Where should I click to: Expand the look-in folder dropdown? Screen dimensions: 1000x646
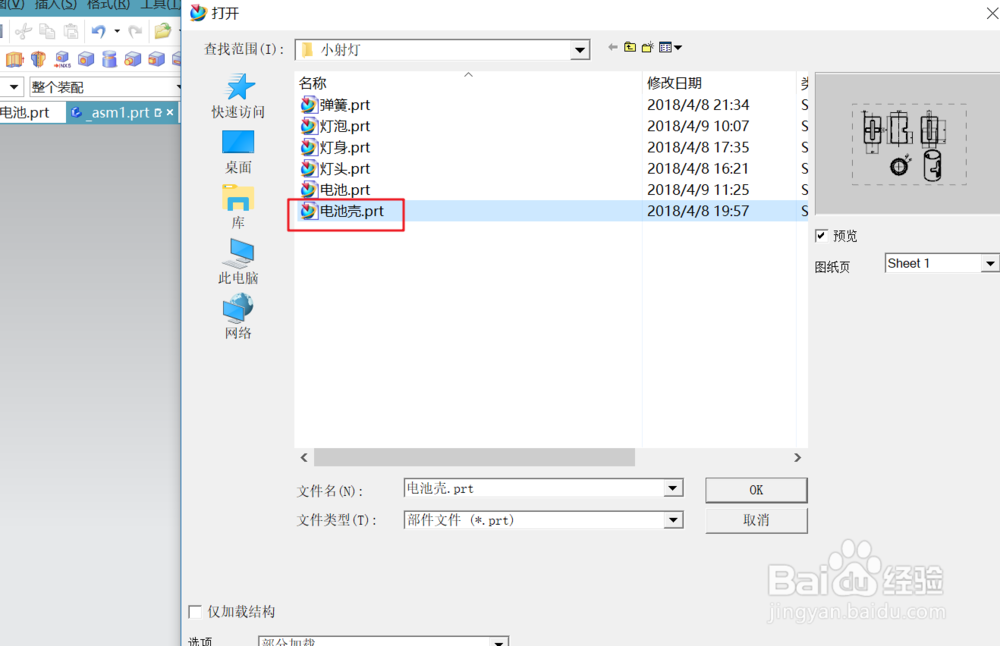[580, 50]
